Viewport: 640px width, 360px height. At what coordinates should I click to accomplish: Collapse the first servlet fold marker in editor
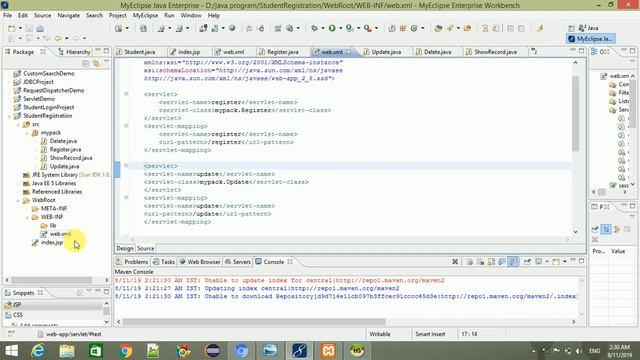coord(126,94)
